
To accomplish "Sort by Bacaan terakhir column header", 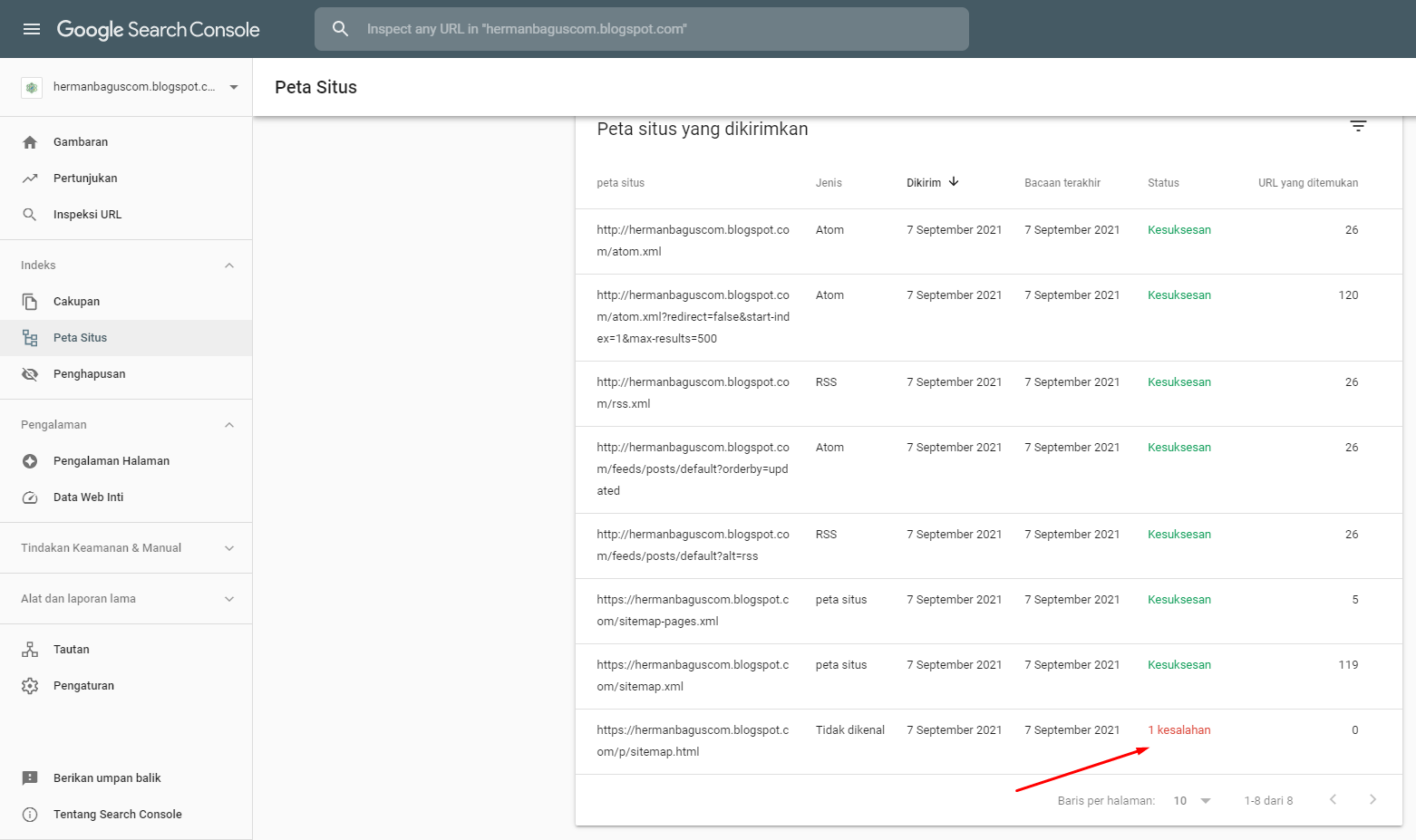I will point(1062,183).
